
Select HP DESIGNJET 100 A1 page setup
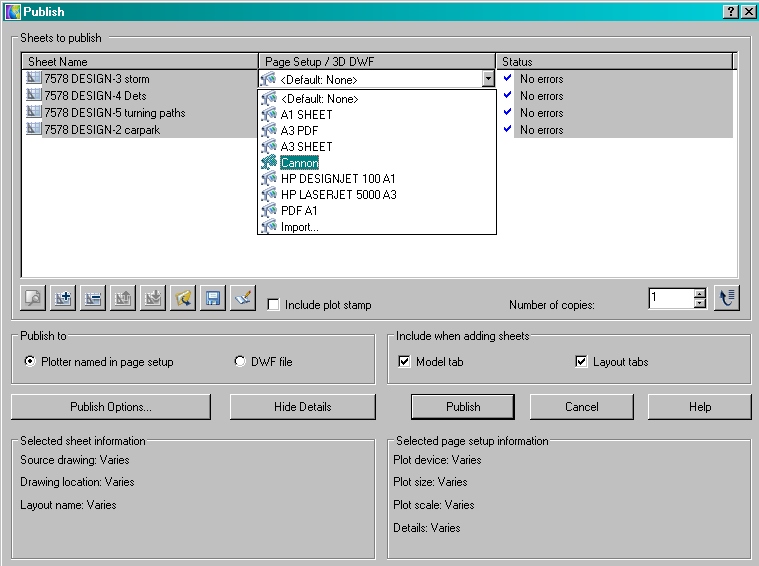[338, 179]
